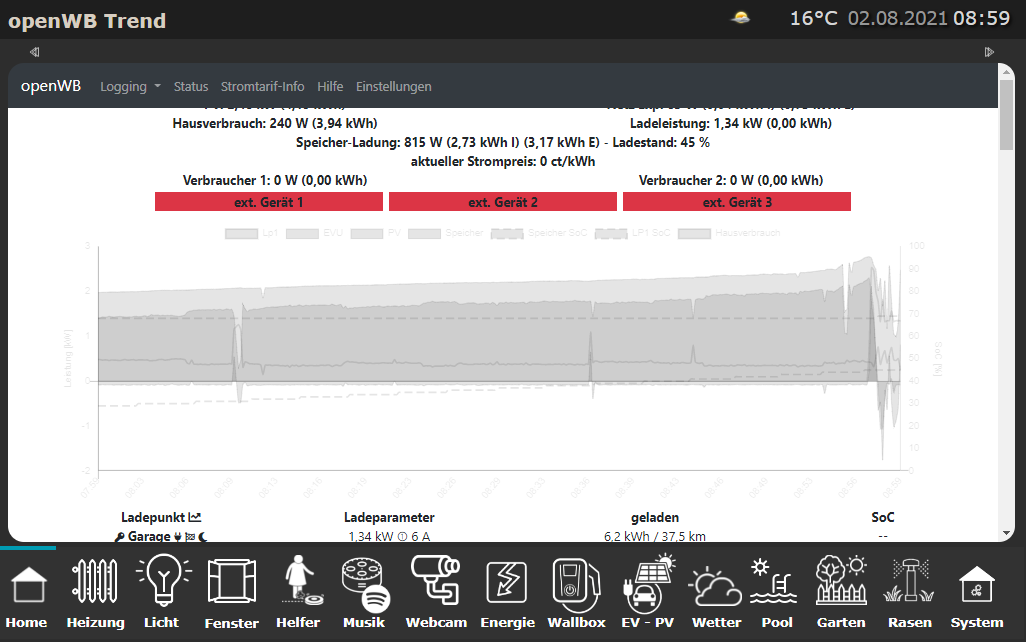Click the right navigation arrow
This screenshot has width=1026, height=642.
coord(989,52)
